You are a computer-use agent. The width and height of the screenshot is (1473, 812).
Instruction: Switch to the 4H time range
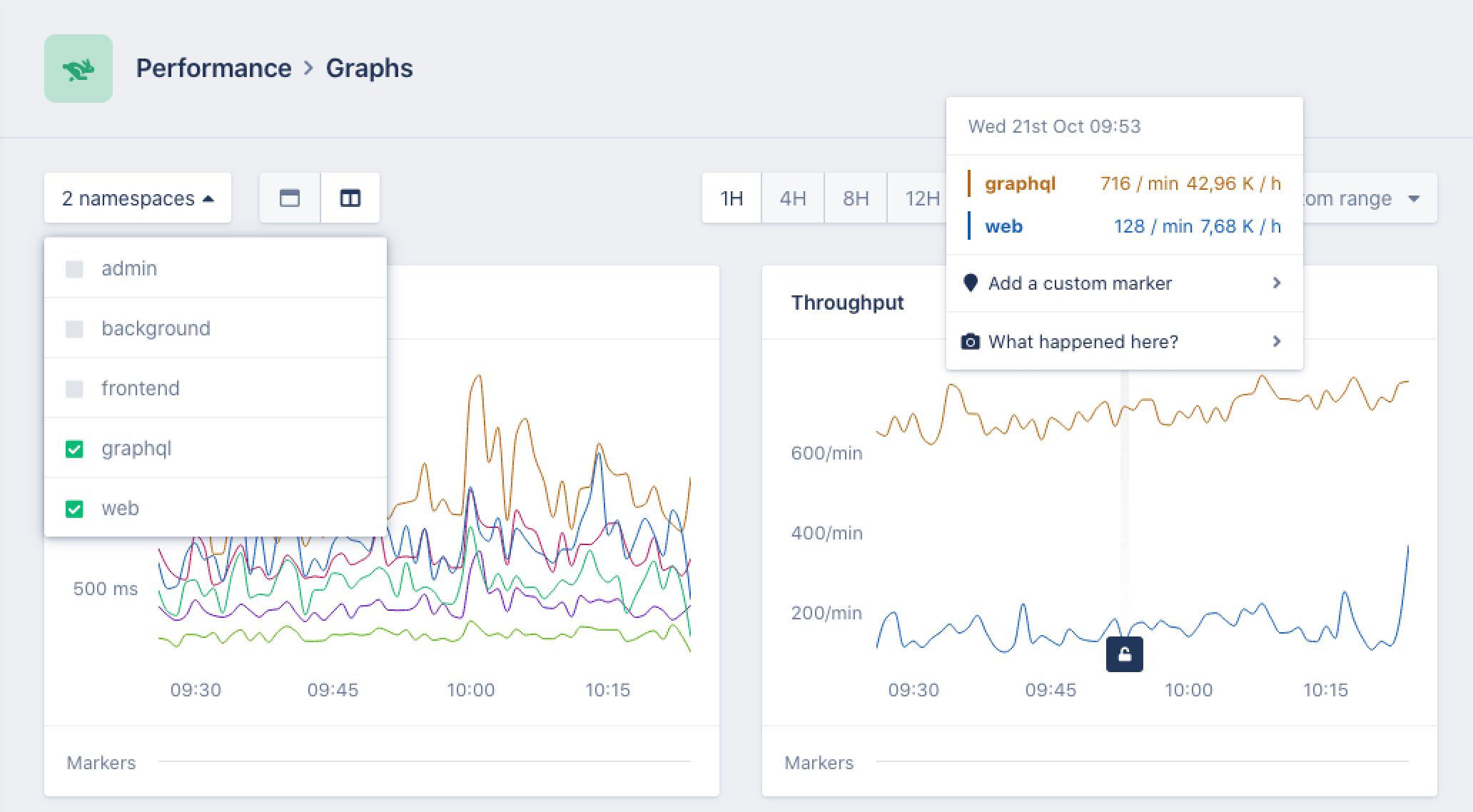[x=792, y=198]
